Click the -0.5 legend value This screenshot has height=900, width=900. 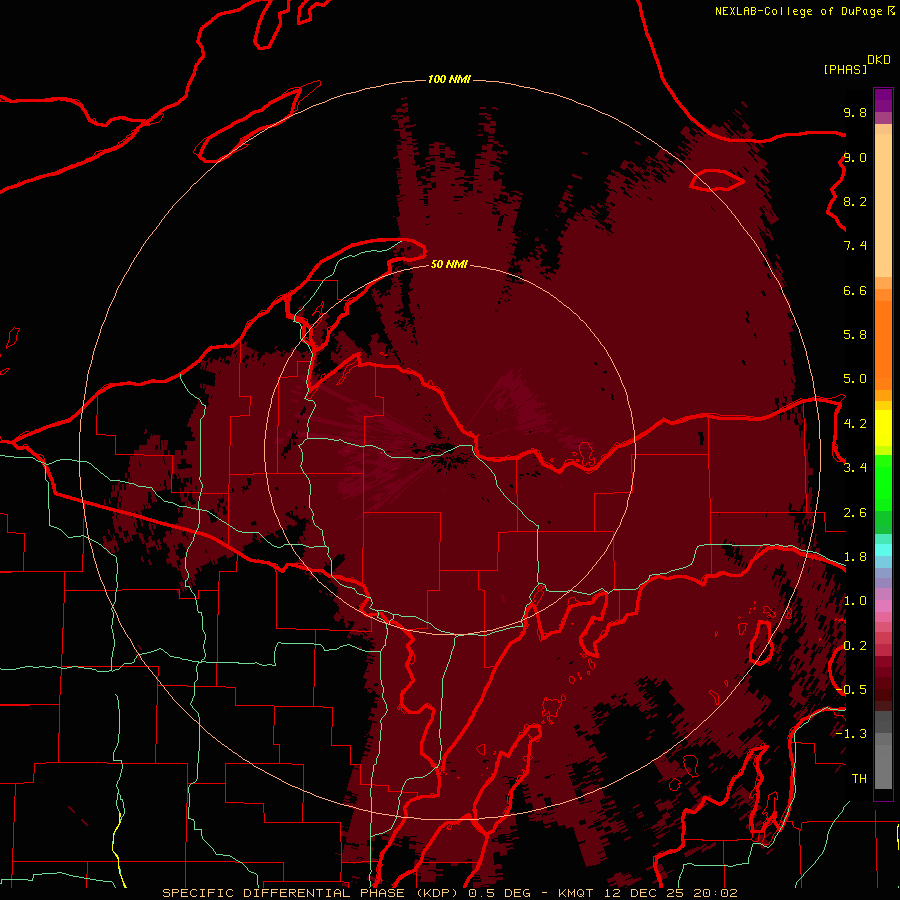851,690
